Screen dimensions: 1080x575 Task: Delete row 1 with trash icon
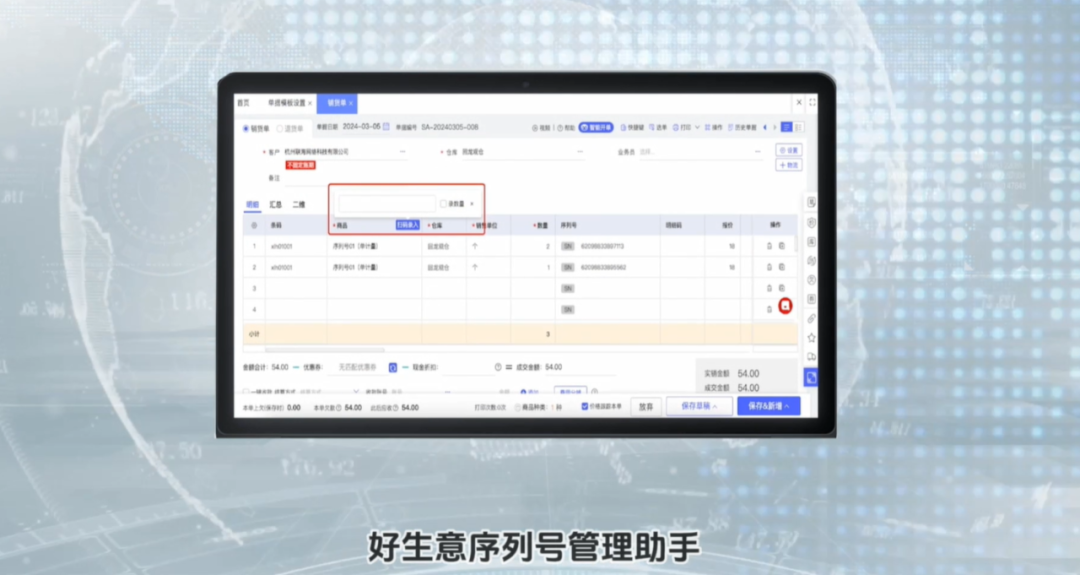click(x=769, y=246)
